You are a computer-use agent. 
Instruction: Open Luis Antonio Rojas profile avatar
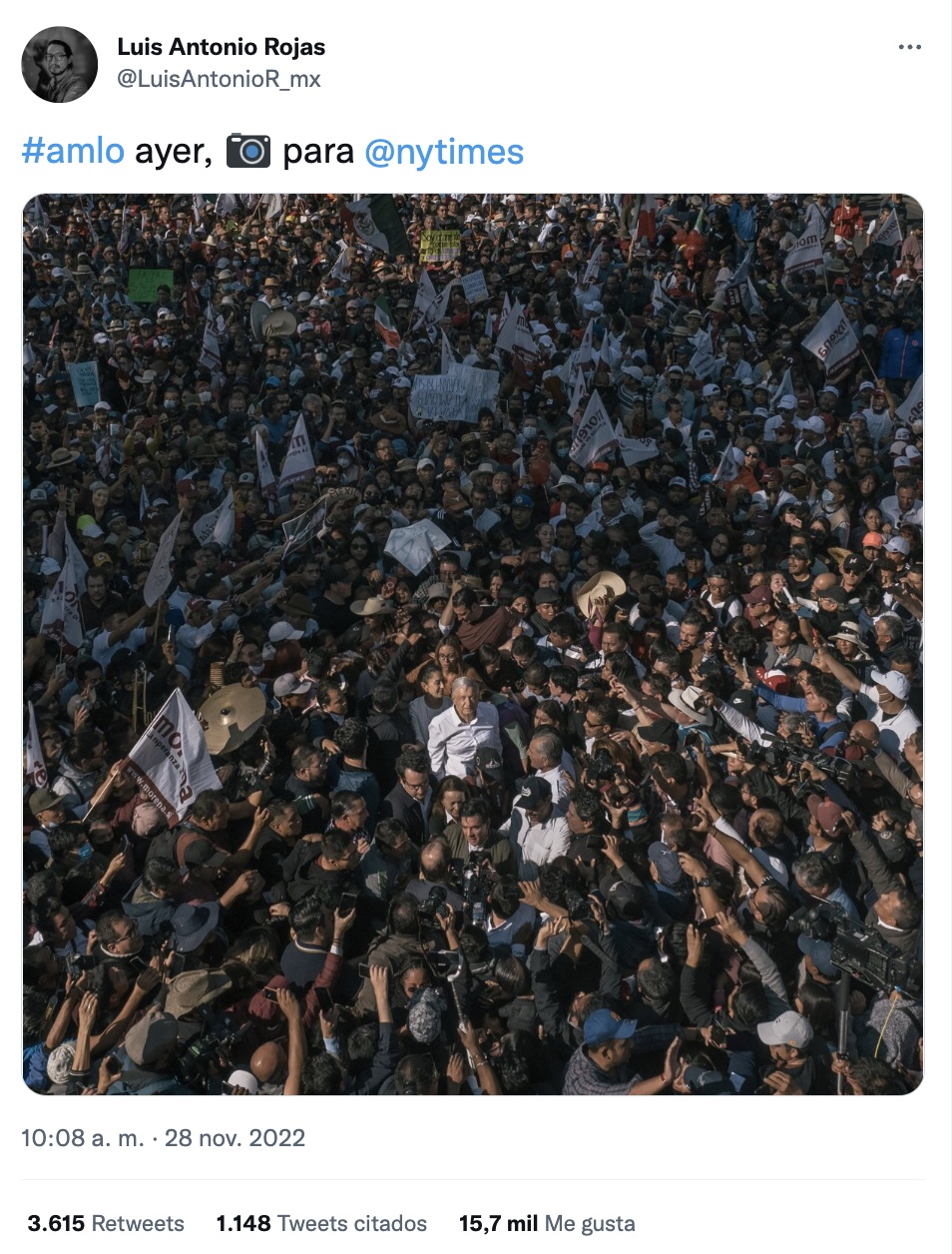tap(60, 64)
